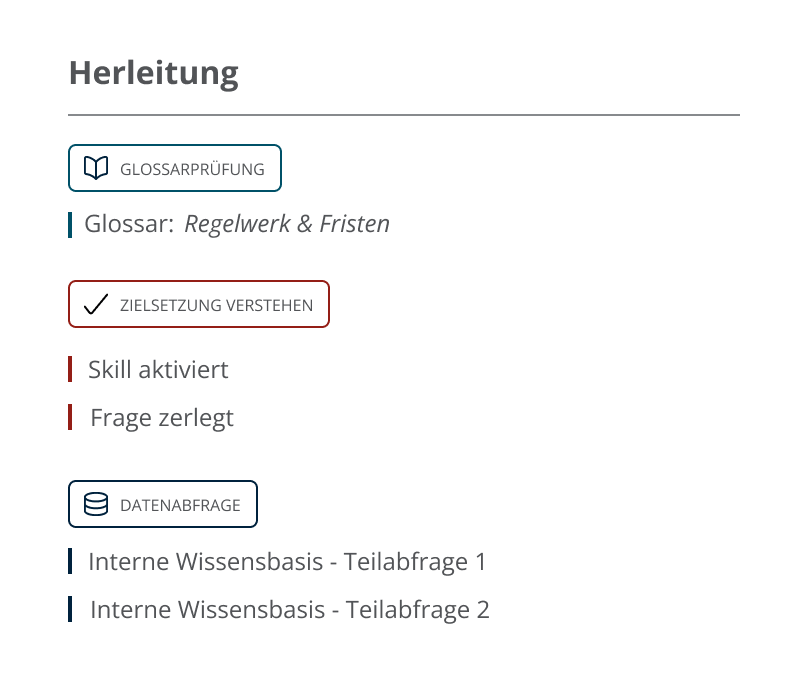Click the teal bar beside Glossar entry
The width and height of the screenshot is (808, 680).
coord(70,225)
